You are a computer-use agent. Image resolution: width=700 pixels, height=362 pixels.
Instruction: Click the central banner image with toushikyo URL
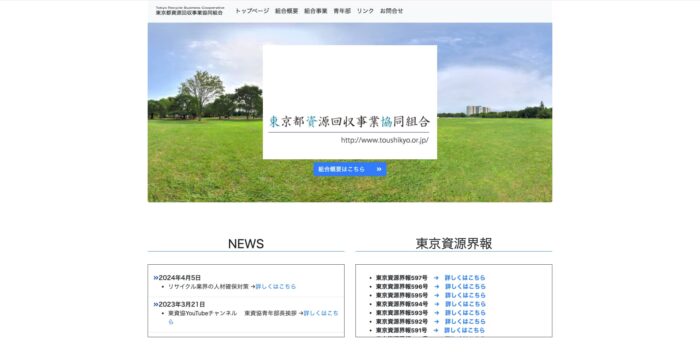350,102
